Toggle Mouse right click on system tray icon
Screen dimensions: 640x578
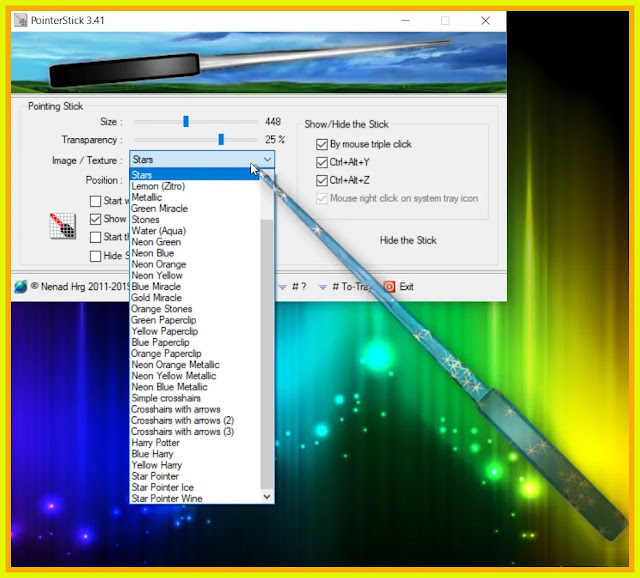point(322,198)
